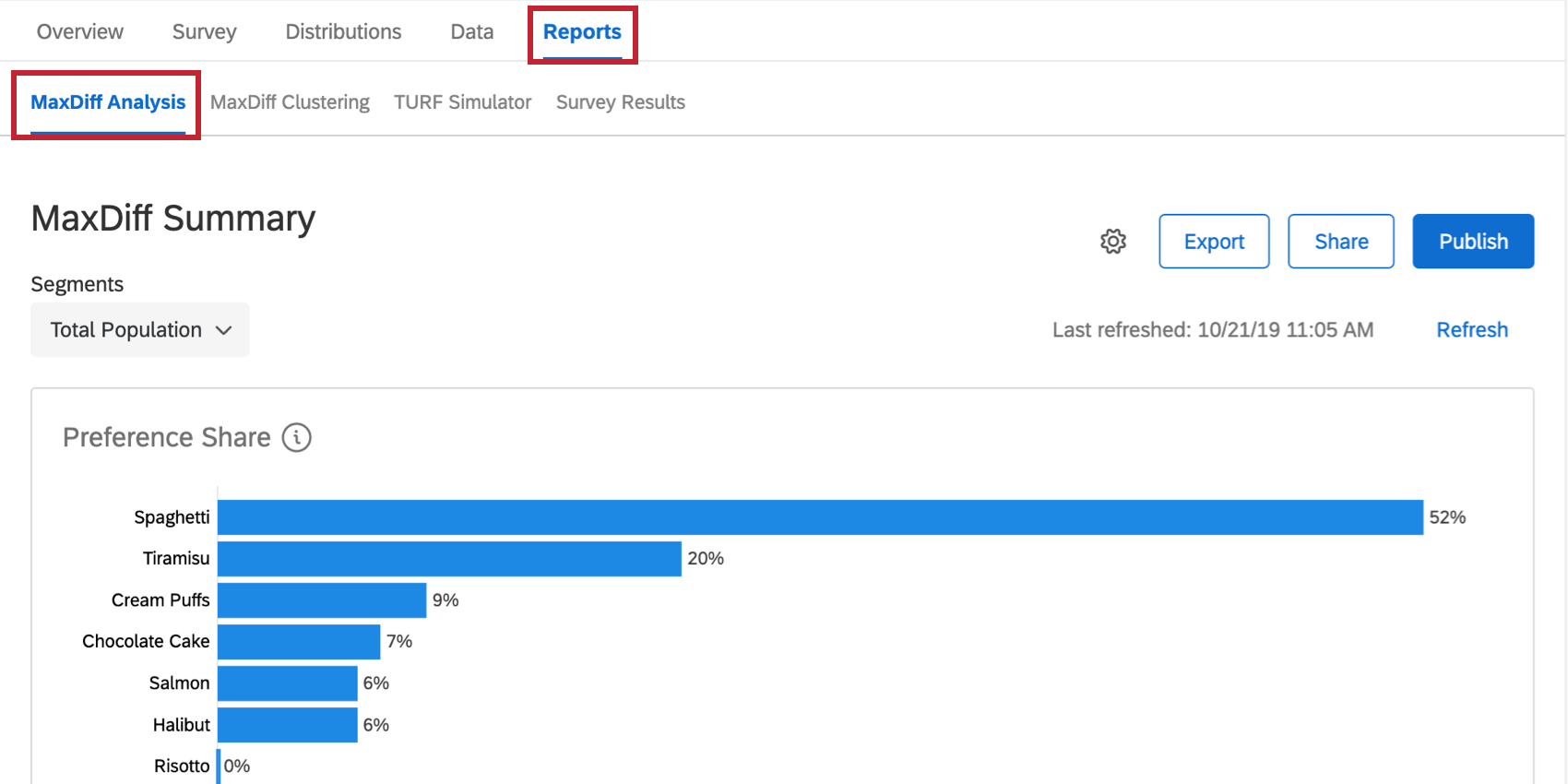Go to the Distributions tab
The width and height of the screenshot is (1568, 784).
click(343, 32)
